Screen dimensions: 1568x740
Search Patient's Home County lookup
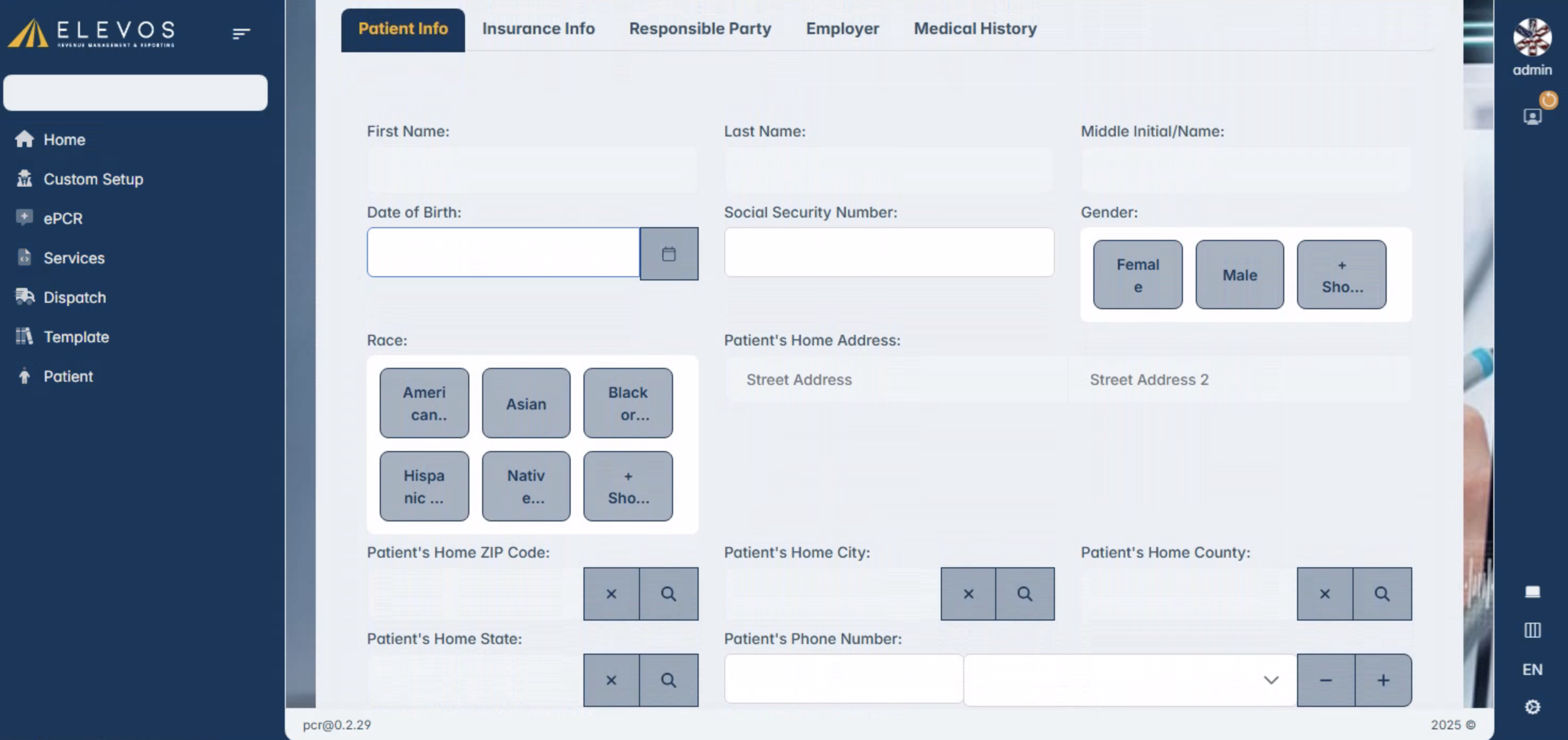[x=1382, y=593]
